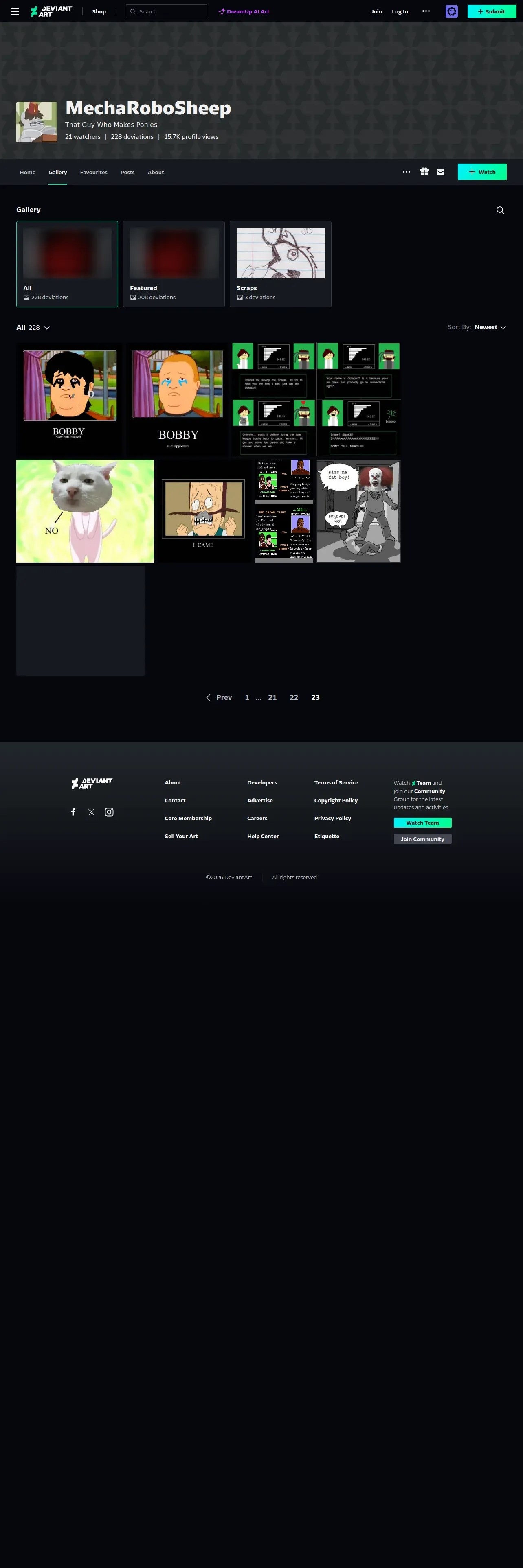Open footer Careers link
The height and width of the screenshot is (1568, 523).
pos(257,819)
